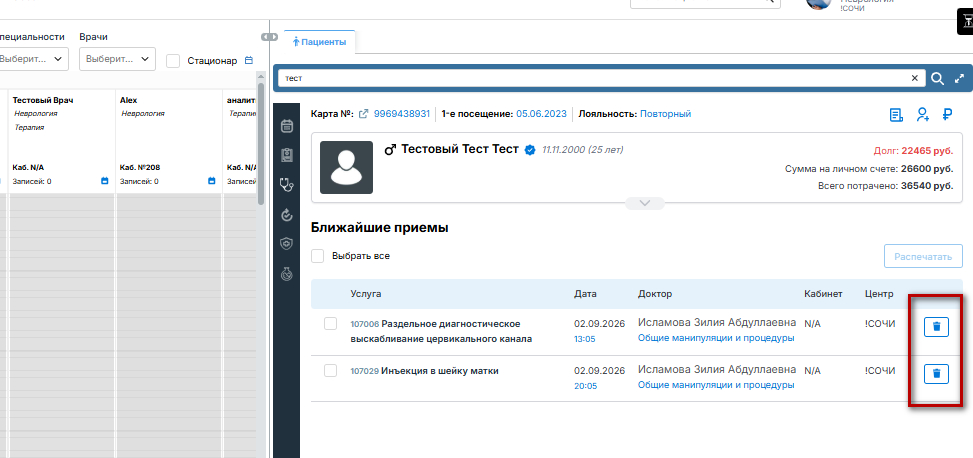Viewport: 973px width, 458px height.
Task: Expand patient panel with diagonal arrows icon
Action: point(960,78)
